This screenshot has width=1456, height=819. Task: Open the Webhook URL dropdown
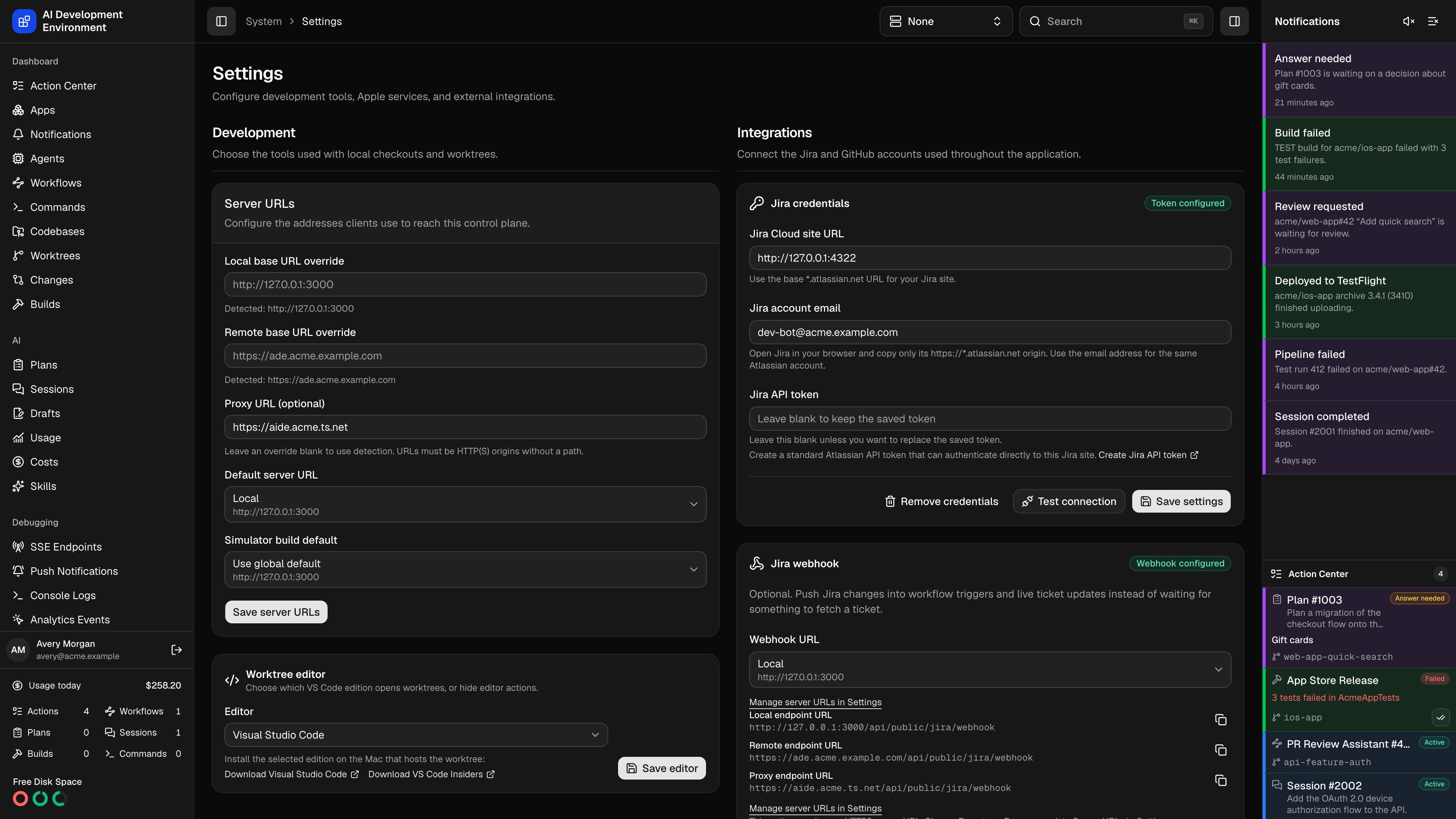[x=990, y=670]
